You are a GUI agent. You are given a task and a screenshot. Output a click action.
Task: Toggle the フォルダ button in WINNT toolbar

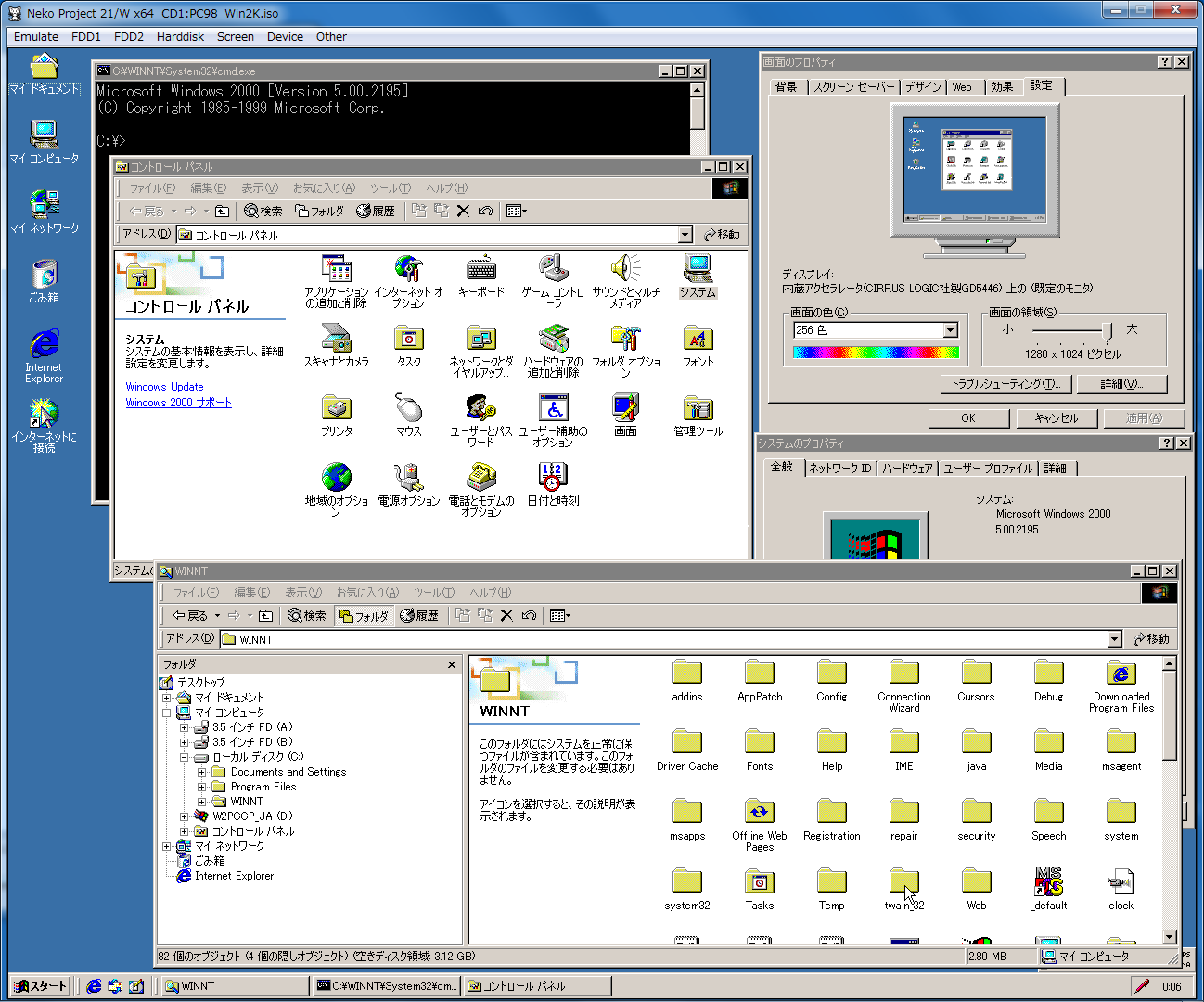pyautogui.click(x=364, y=615)
